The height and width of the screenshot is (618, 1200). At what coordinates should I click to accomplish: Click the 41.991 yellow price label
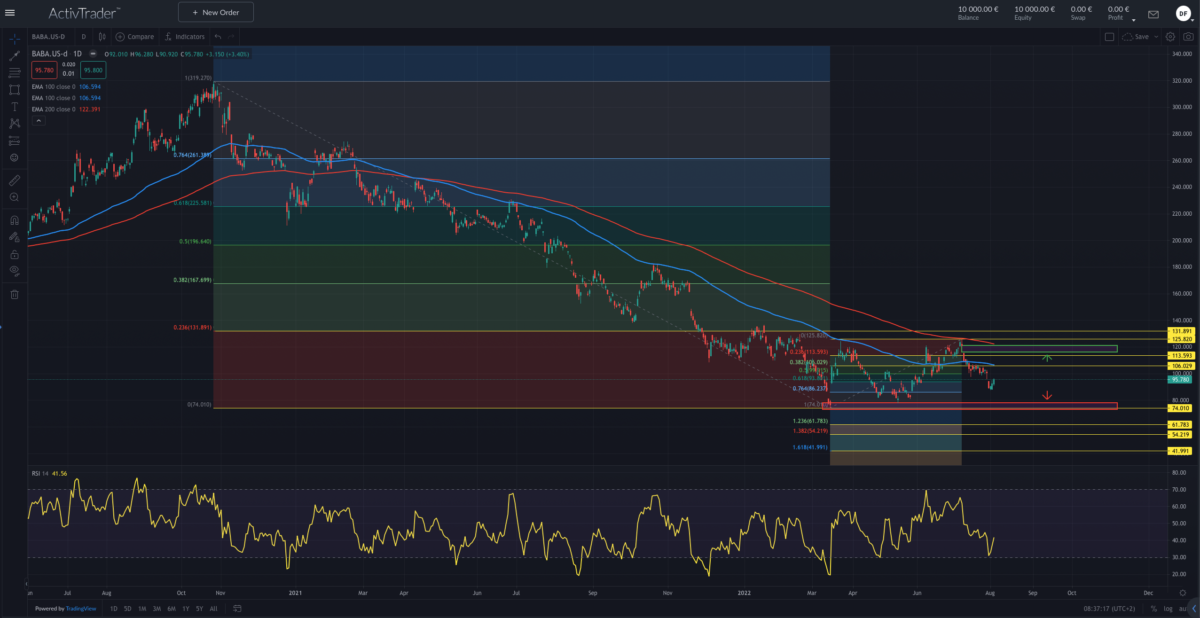coord(1180,451)
